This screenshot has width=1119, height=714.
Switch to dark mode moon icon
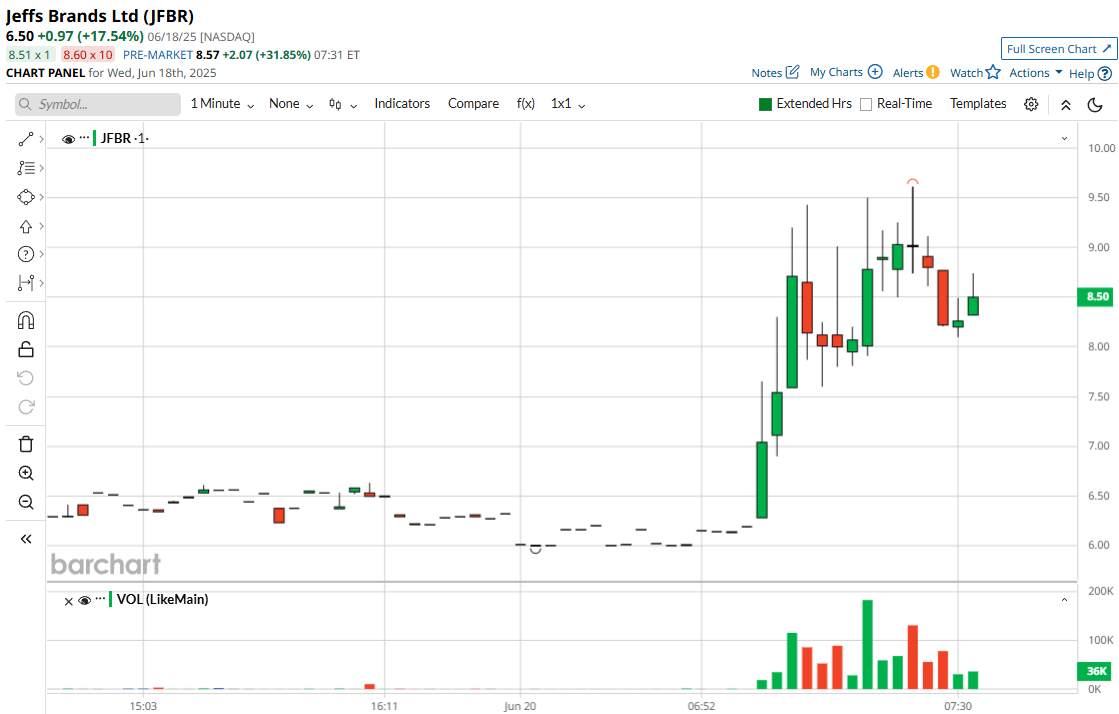[1095, 105]
